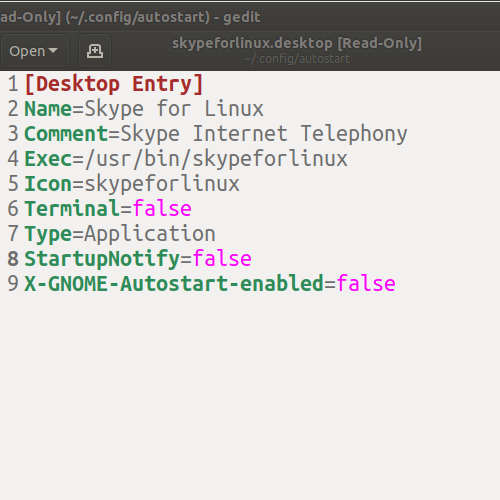
Task: Click line number 1 in the gutter
Action: (x=13, y=84)
